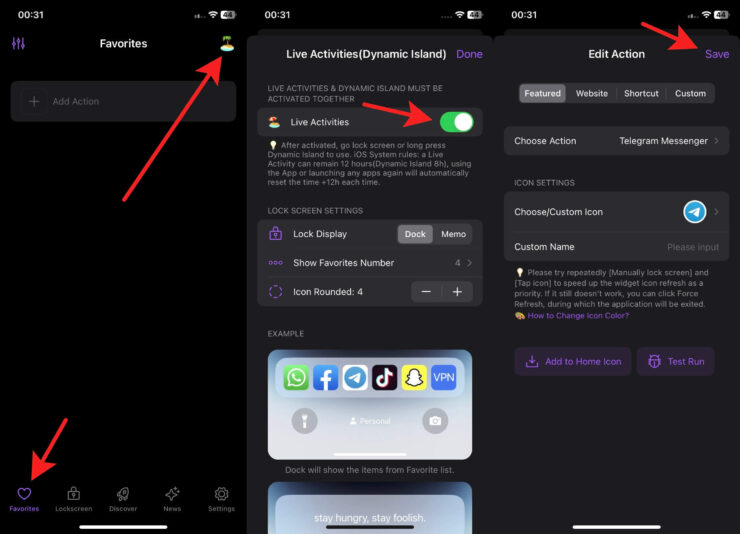The height and width of the screenshot is (534, 740).
Task: Disable the Live Activities toggle
Action: [x=456, y=122]
